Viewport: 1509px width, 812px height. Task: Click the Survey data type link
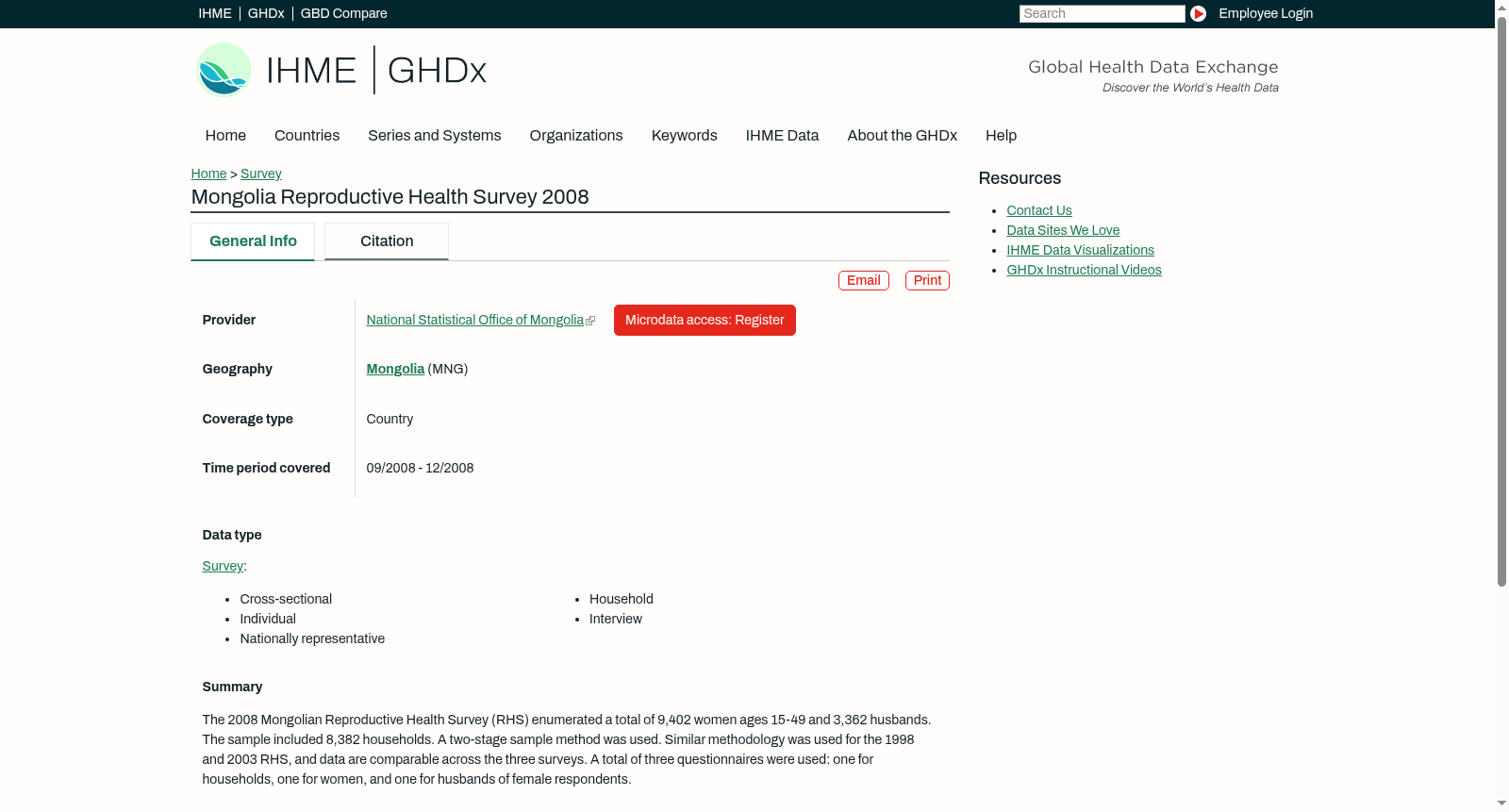pos(223,567)
